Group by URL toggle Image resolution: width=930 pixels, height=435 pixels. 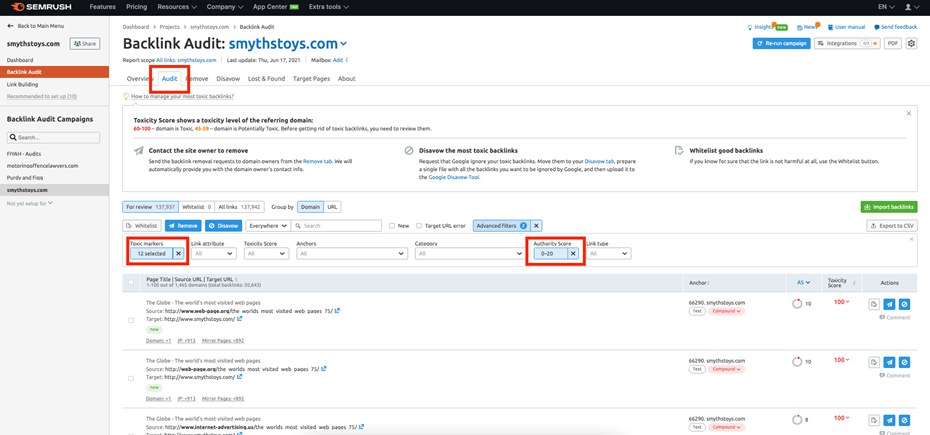332,207
